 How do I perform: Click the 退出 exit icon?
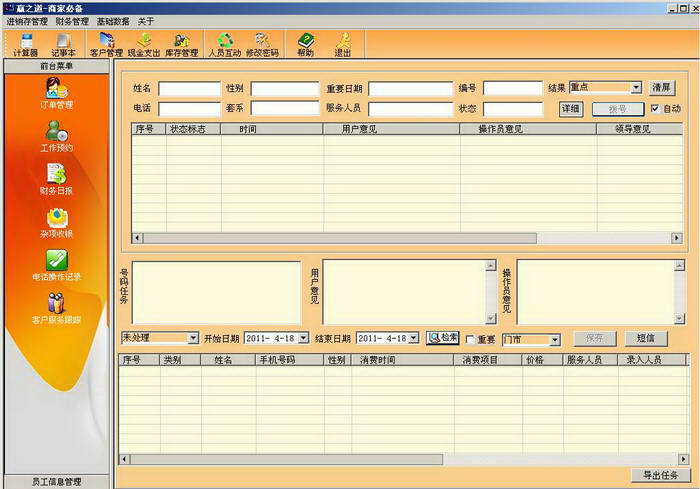[x=343, y=45]
